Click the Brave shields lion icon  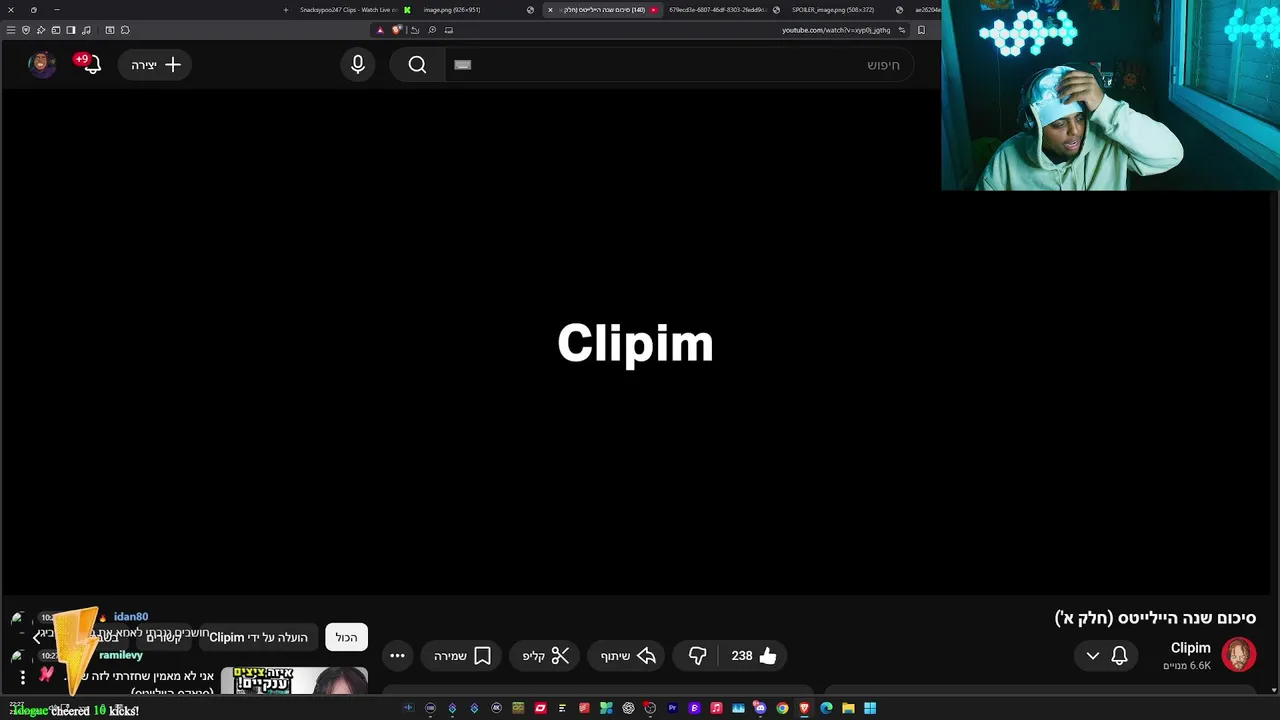(397, 30)
